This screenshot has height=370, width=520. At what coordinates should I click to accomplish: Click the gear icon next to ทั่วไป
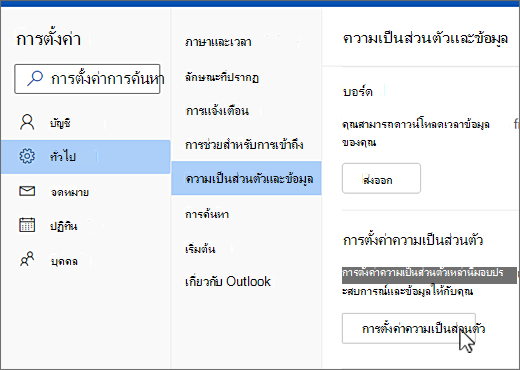(x=27, y=156)
